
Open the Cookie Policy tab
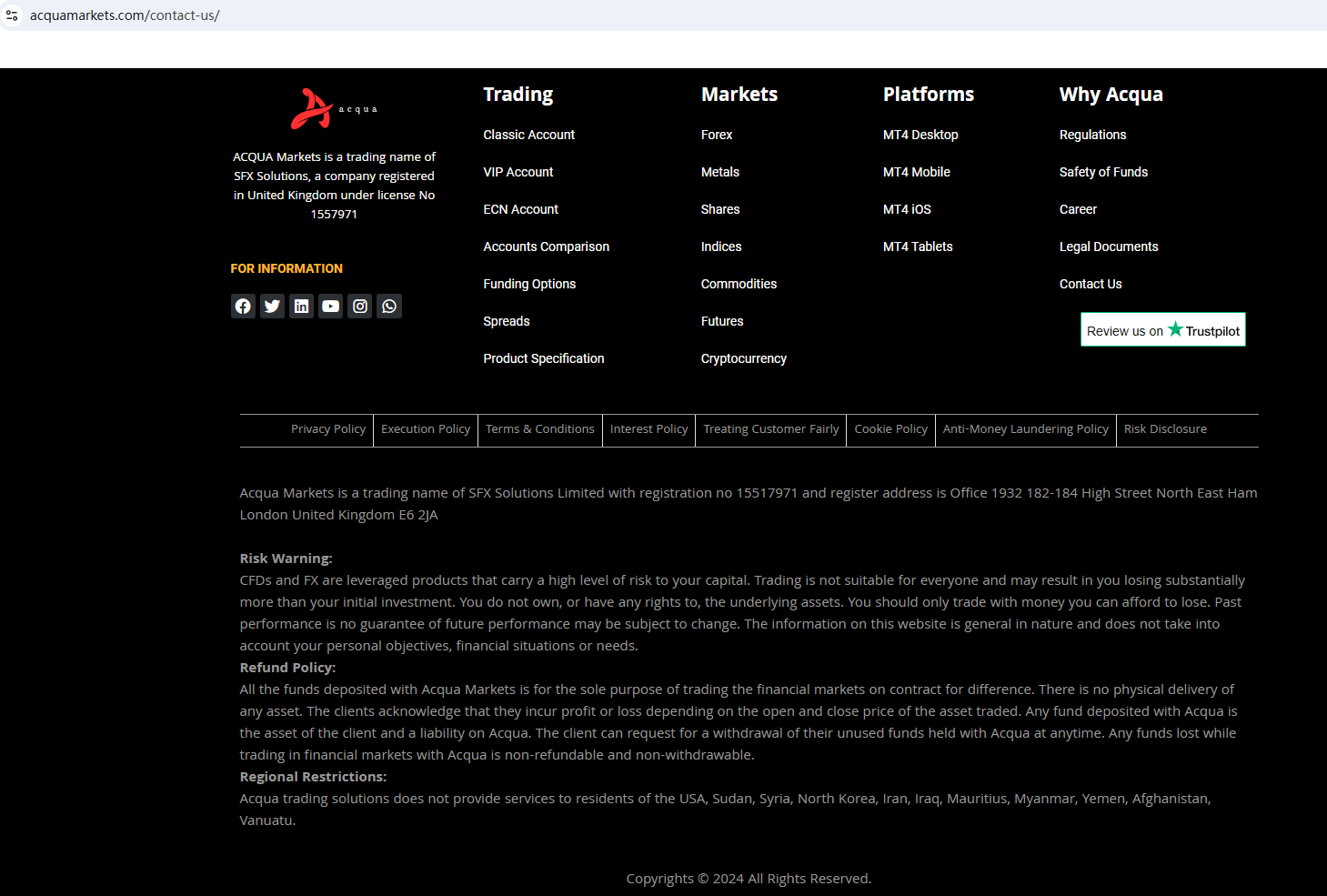pyautogui.click(x=891, y=429)
